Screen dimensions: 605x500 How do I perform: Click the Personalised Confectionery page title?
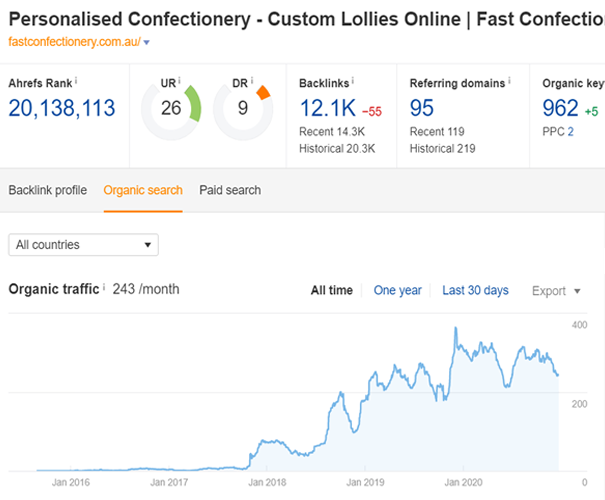[307, 19]
